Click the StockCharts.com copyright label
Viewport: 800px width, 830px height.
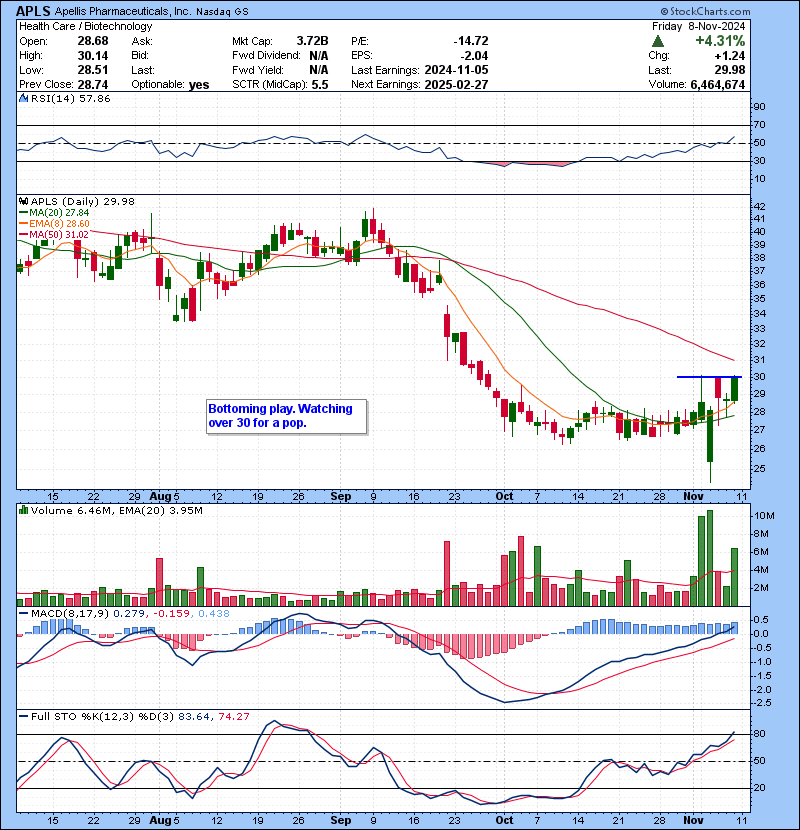[x=705, y=11]
